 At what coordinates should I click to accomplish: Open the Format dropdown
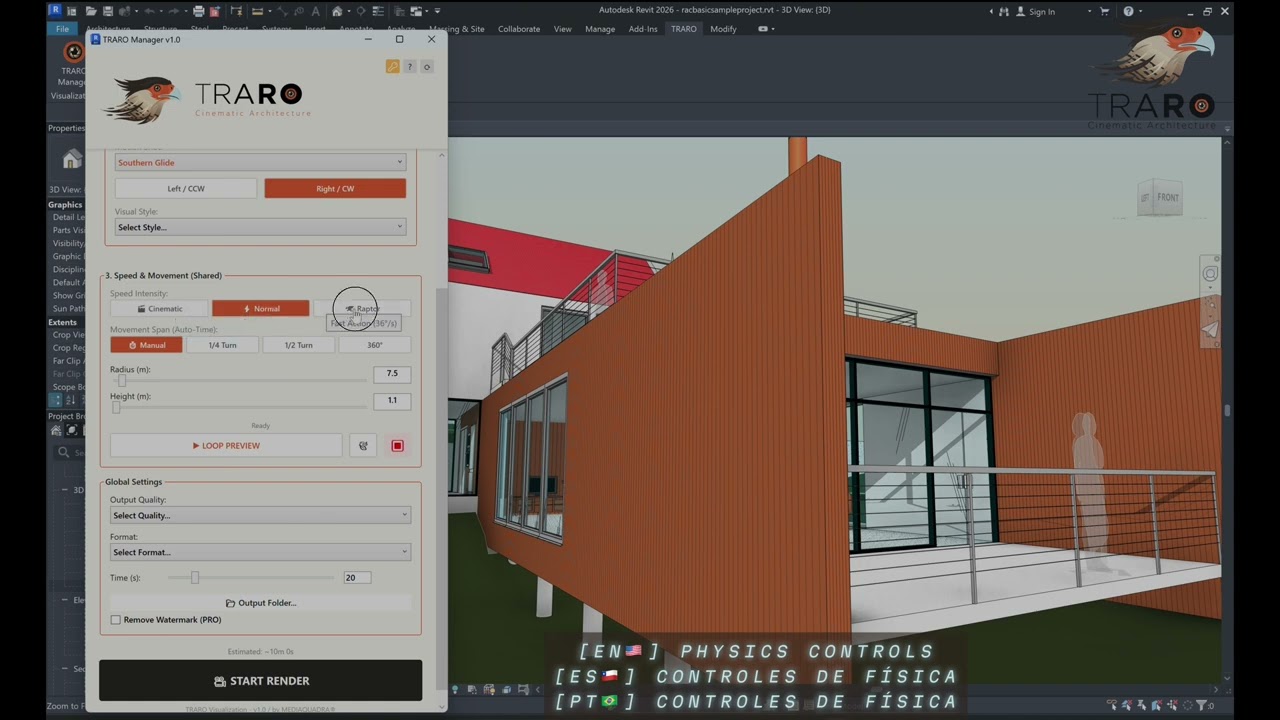click(x=260, y=552)
